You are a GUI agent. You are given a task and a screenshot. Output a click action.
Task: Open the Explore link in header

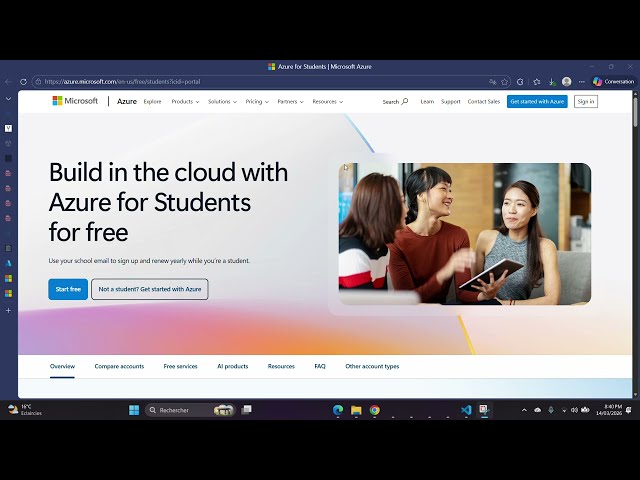(152, 102)
